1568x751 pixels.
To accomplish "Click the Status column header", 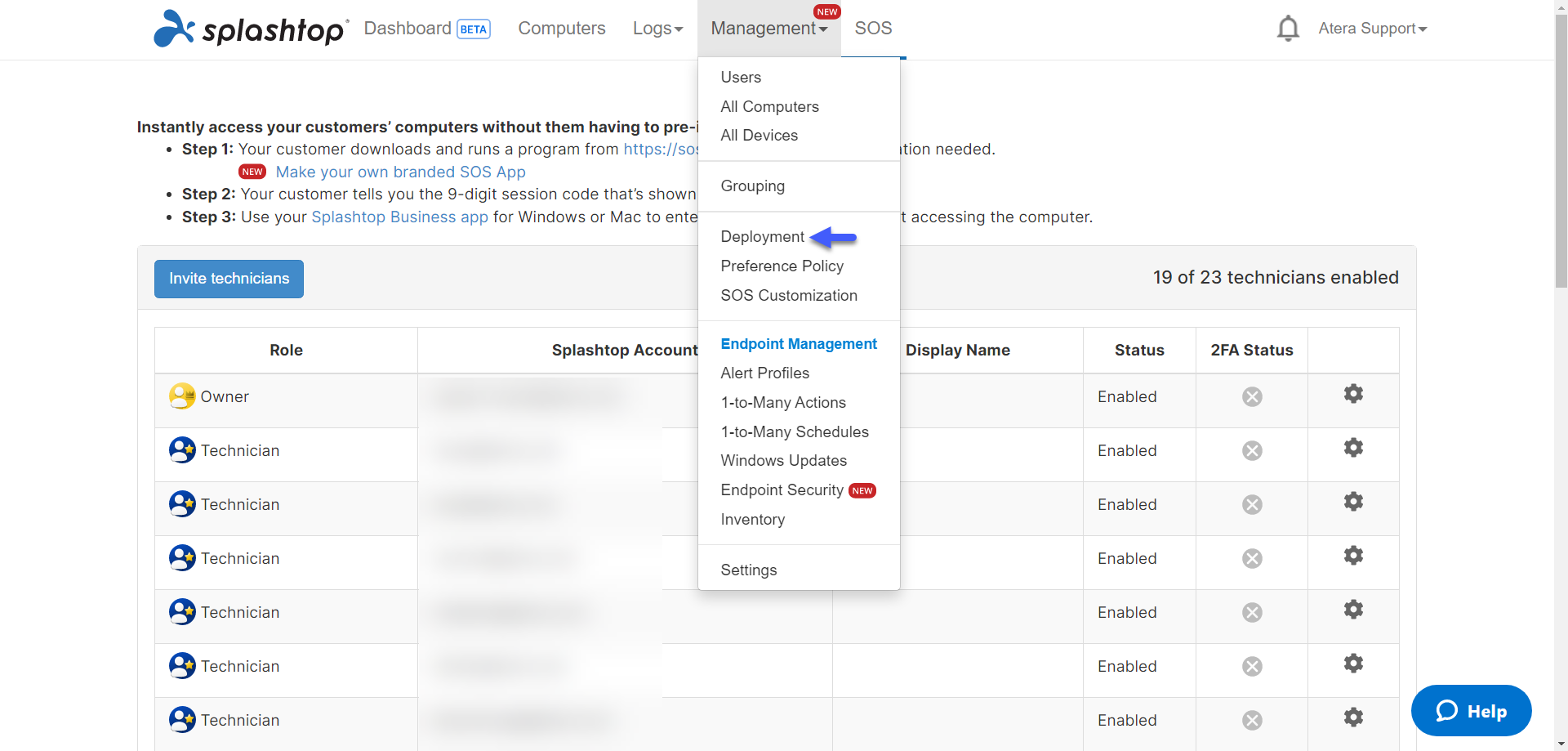I will pyautogui.click(x=1139, y=351).
